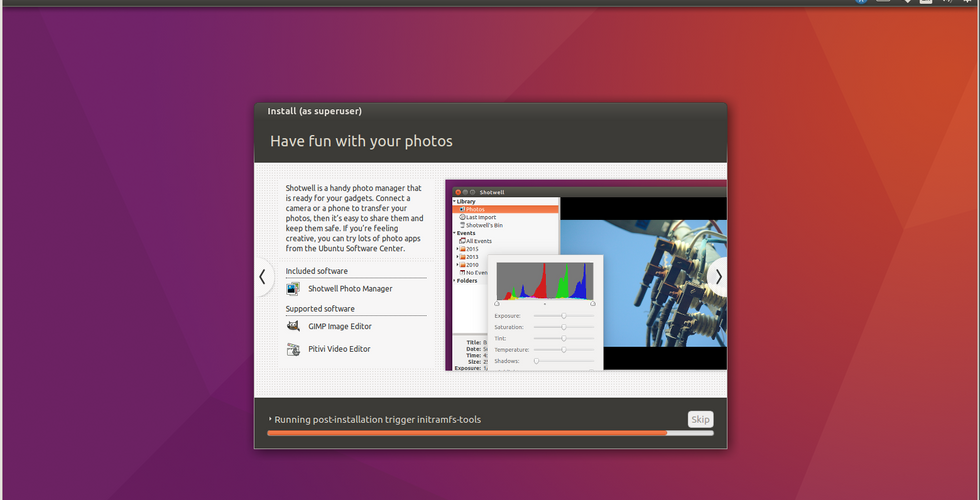Expand the 2015 events folder

(x=458, y=249)
